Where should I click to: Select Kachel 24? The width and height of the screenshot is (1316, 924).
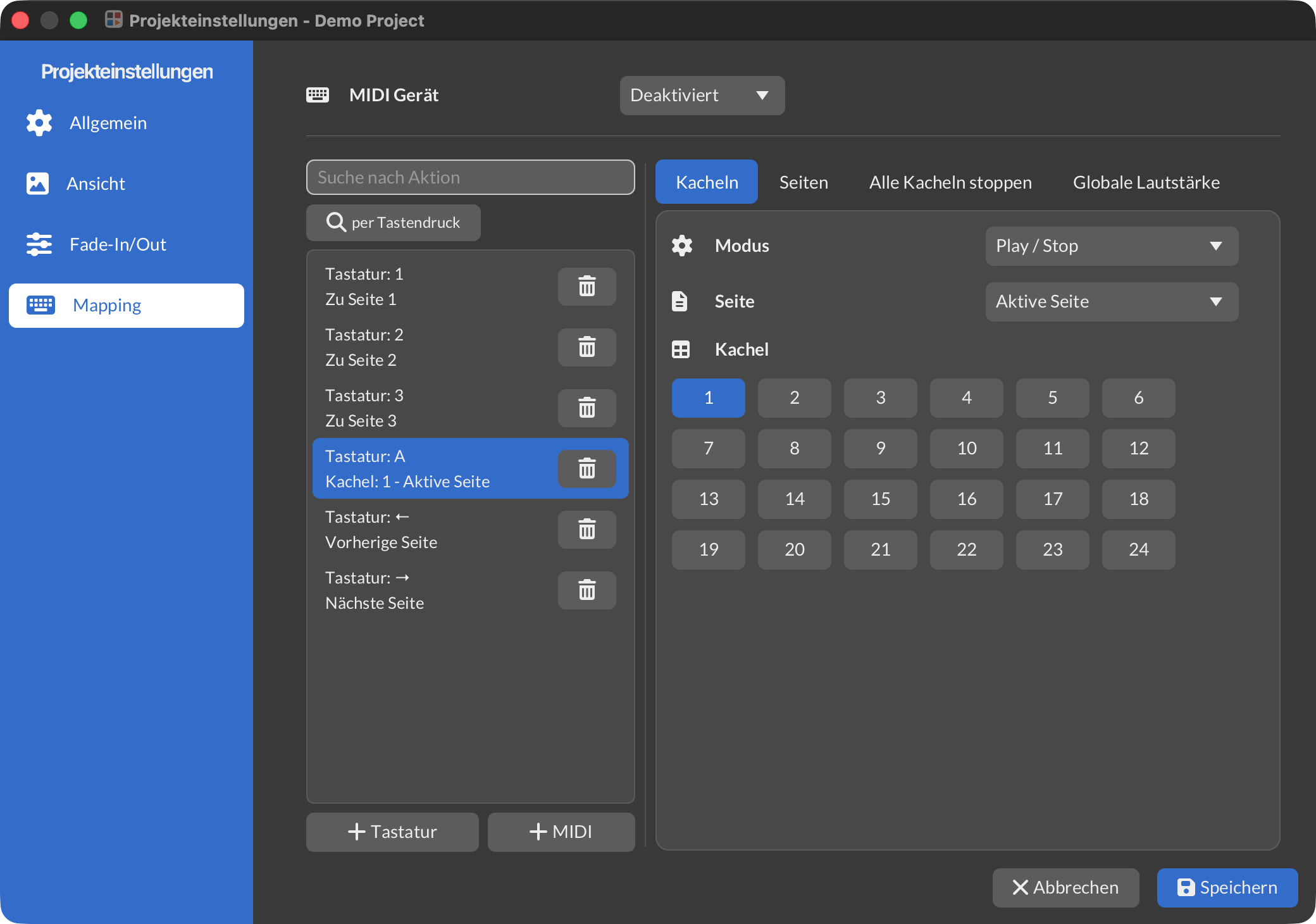1139,550
